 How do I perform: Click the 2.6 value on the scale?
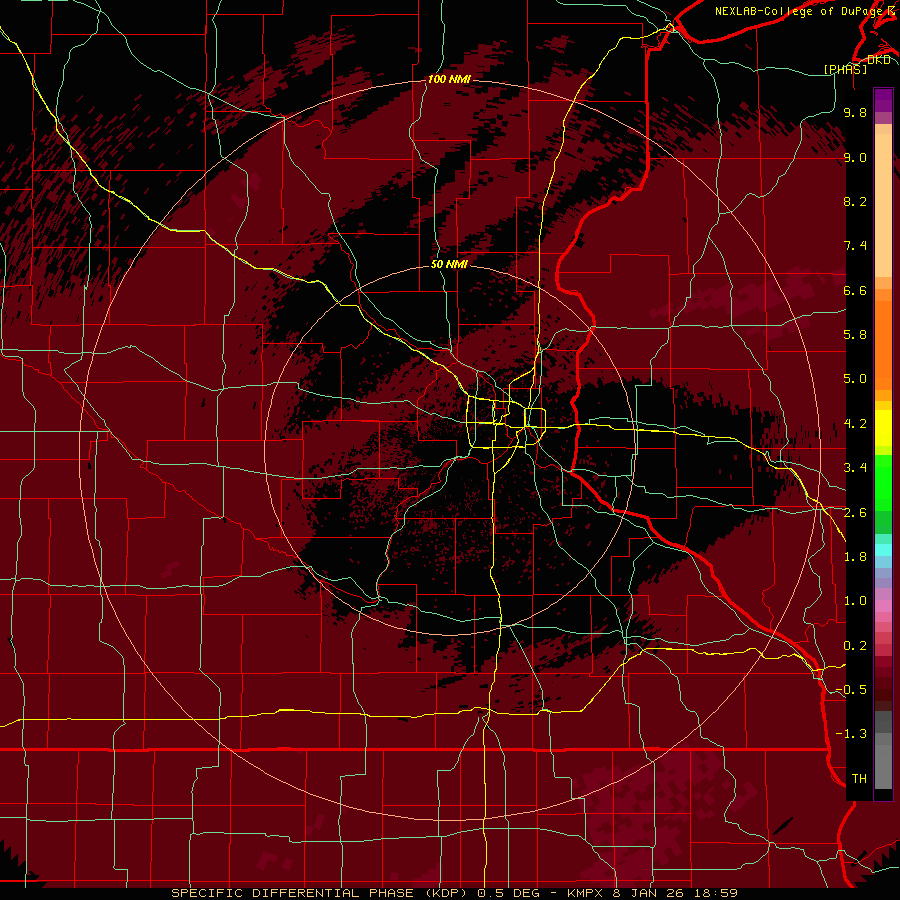tap(855, 513)
